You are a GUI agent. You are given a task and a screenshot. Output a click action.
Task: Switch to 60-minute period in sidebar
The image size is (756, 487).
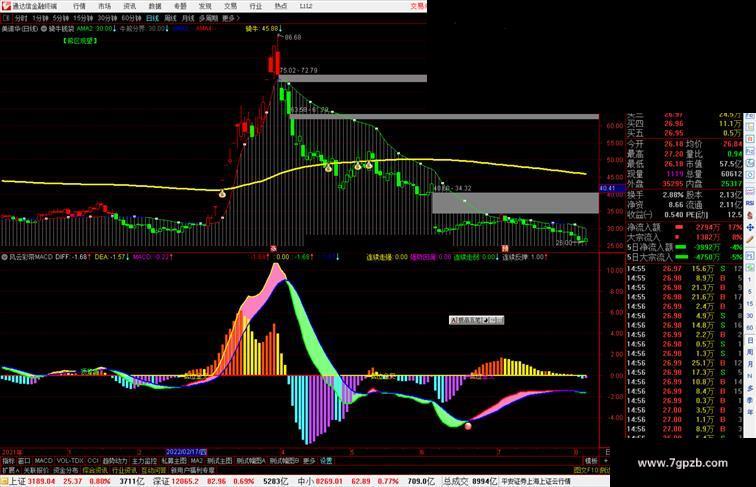pos(750,328)
